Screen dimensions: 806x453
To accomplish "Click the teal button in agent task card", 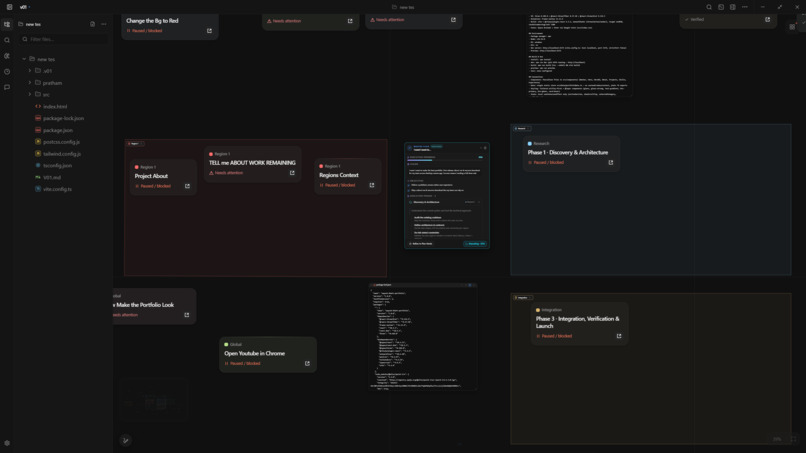I will [x=475, y=244].
